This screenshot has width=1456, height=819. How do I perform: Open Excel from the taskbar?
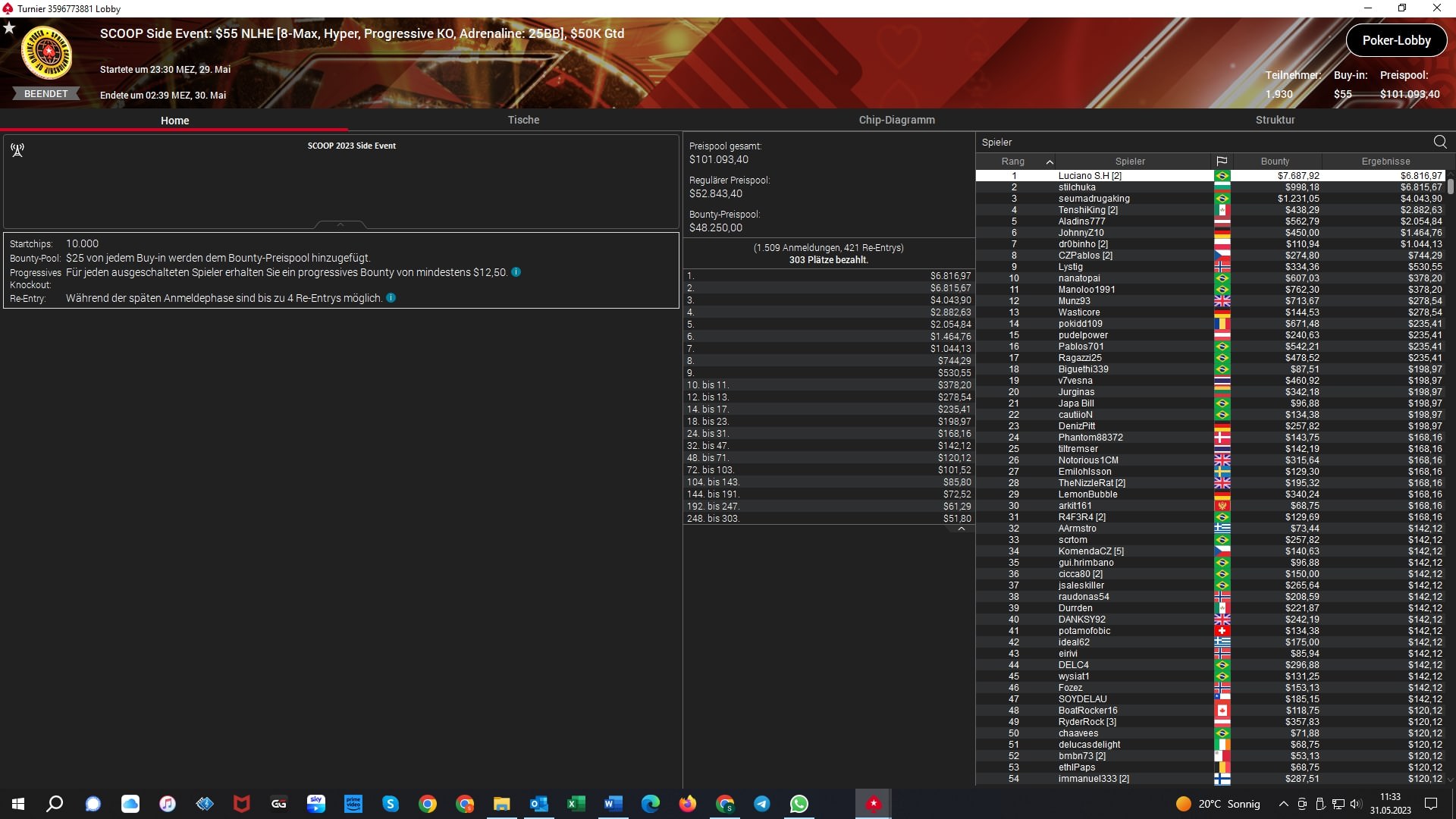pos(576,804)
